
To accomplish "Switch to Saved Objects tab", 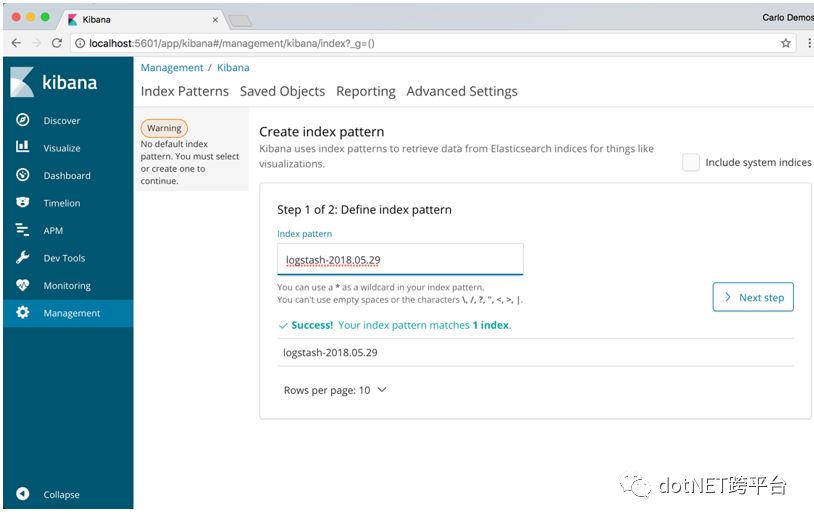I will tap(282, 91).
